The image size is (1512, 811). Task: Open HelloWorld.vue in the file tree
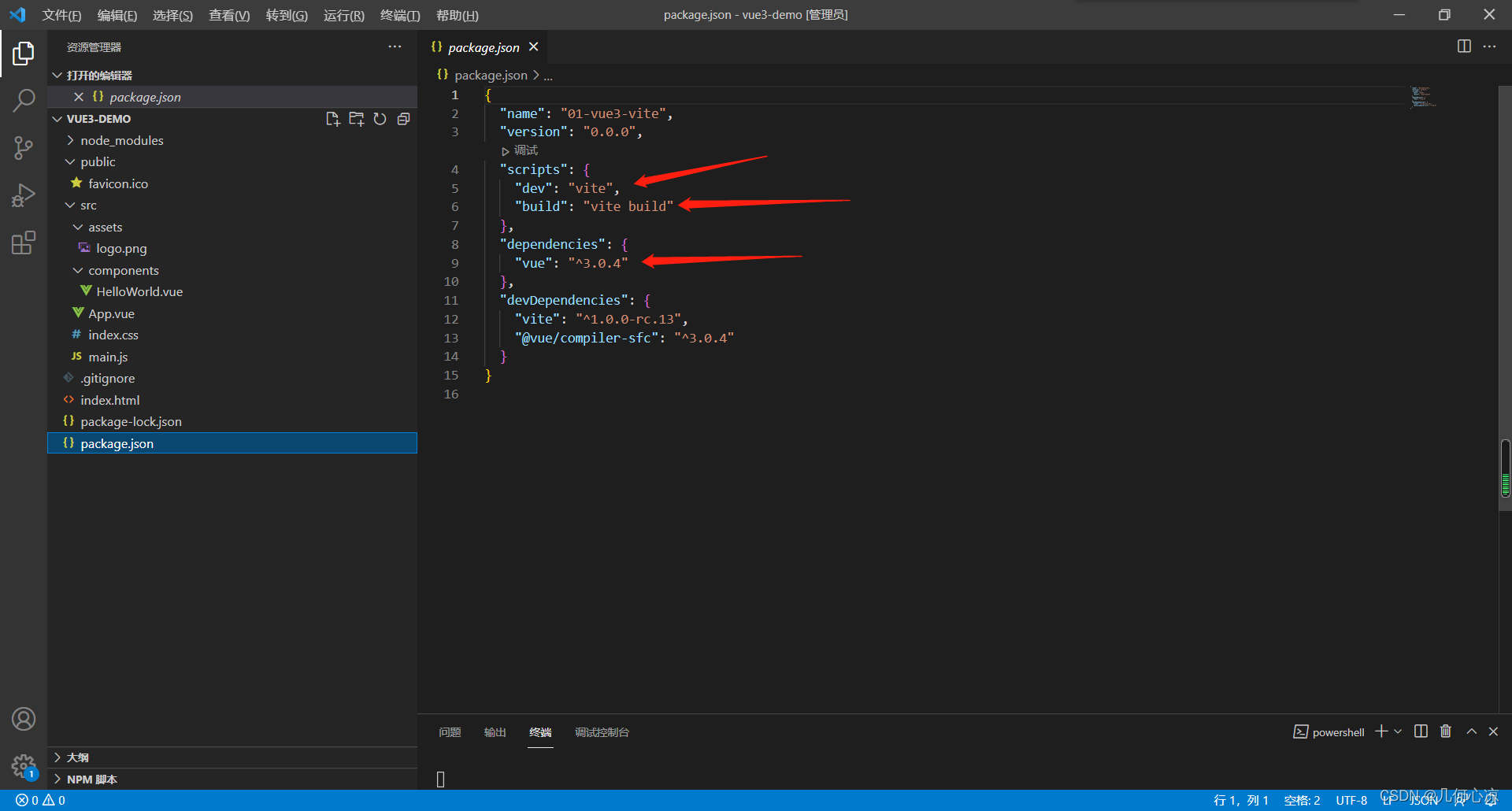(x=139, y=291)
